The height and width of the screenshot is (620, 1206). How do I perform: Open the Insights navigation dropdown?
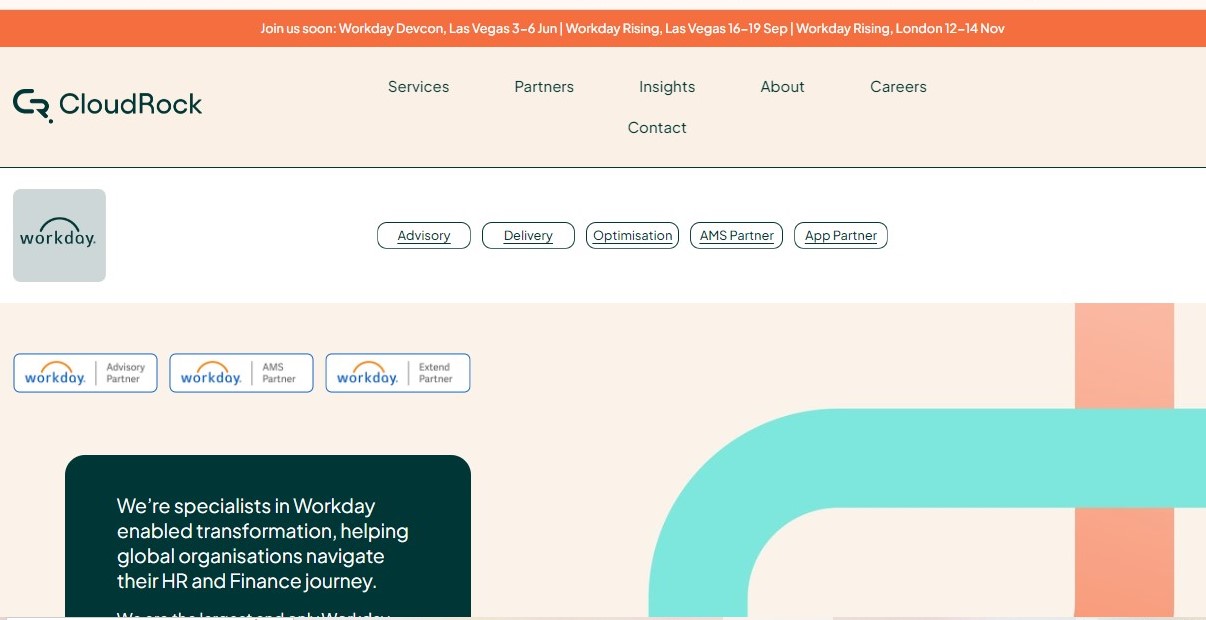tap(667, 87)
